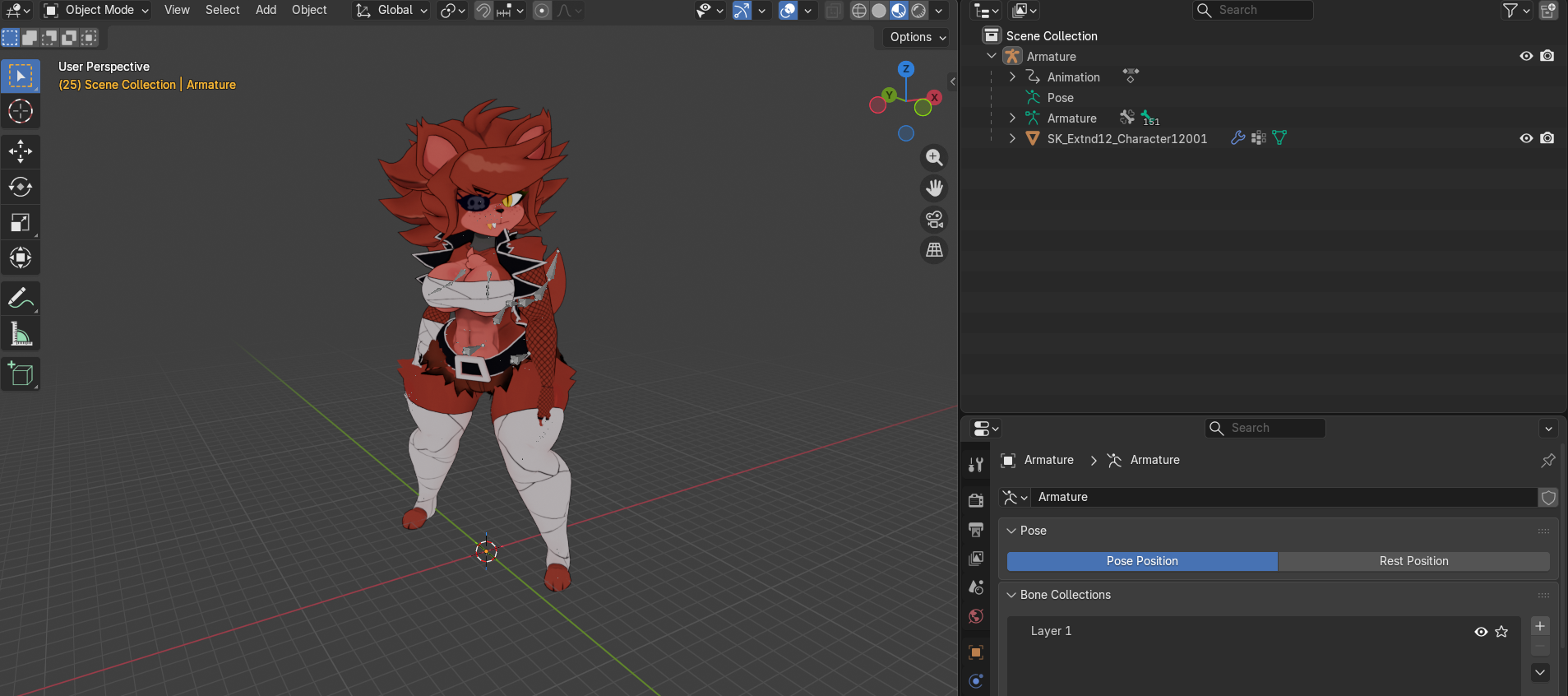This screenshot has width=1568, height=696.
Task: Snap view to the Y axis gizmo
Action: click(889, 95)
